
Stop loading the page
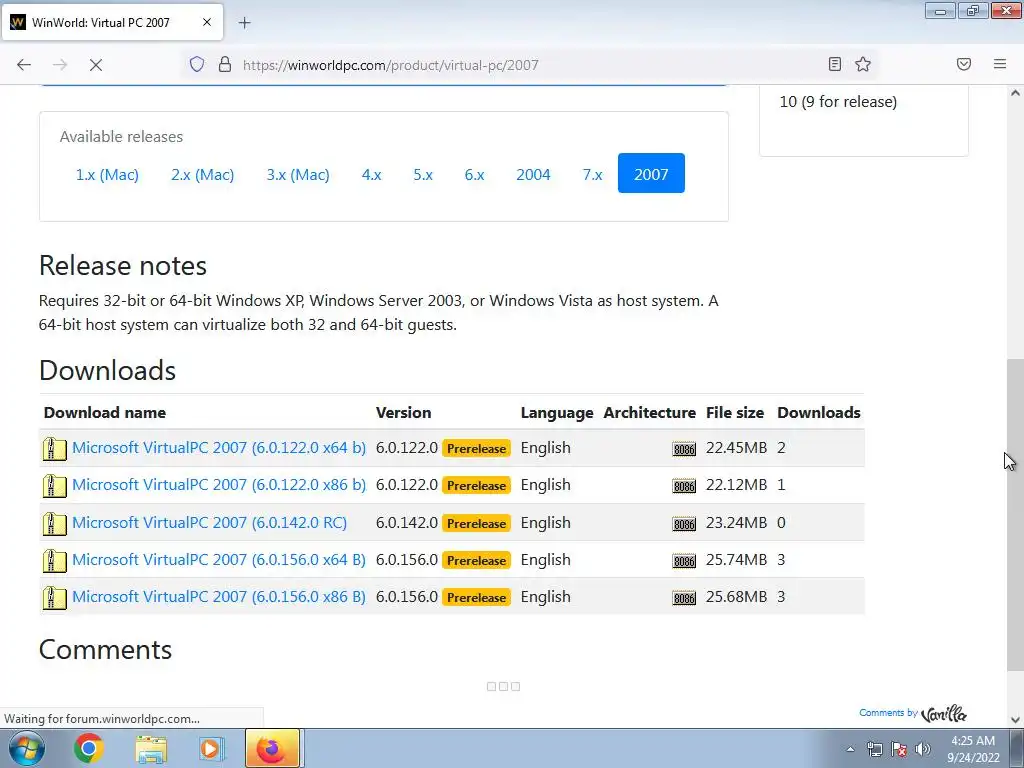[x=96, y=65]
